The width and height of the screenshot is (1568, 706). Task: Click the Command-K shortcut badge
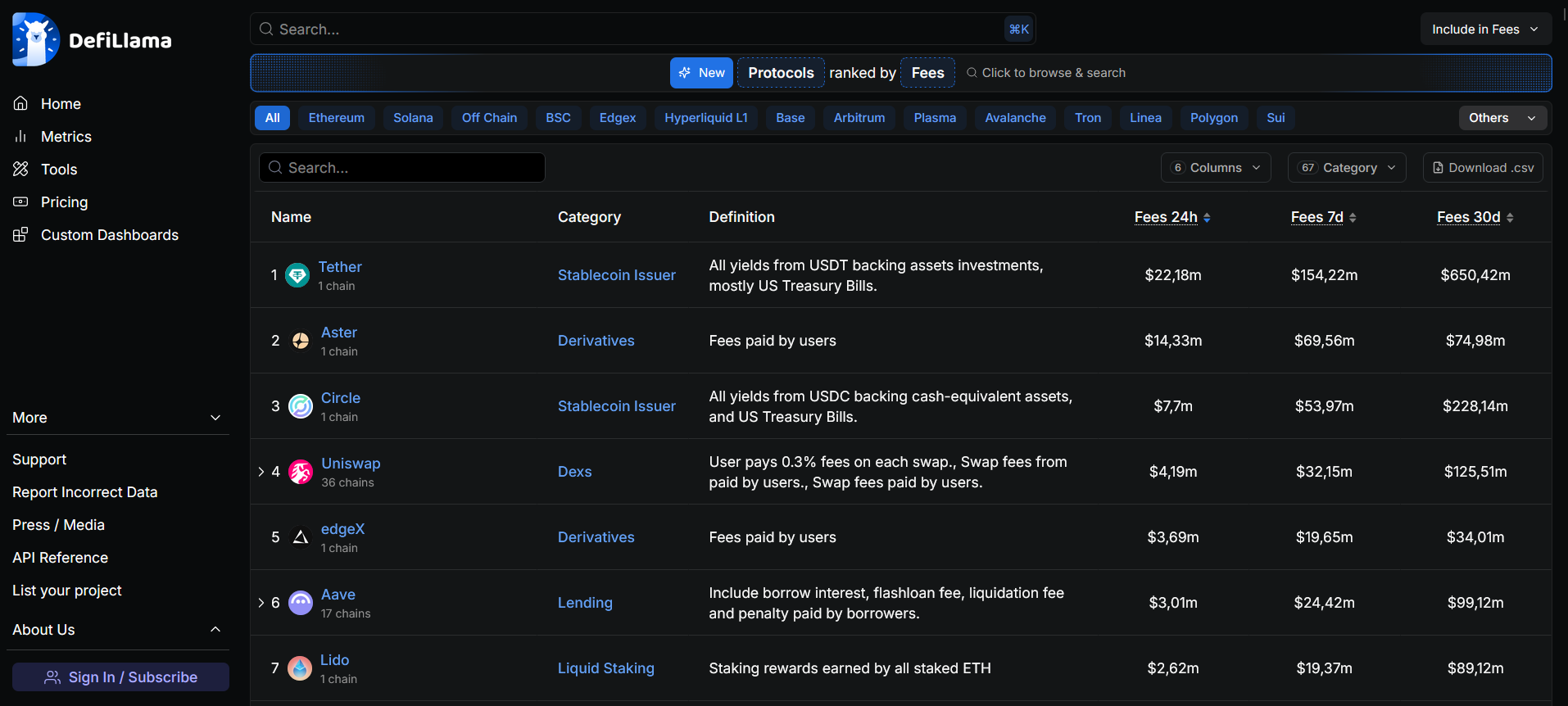tap(1019, 29)
